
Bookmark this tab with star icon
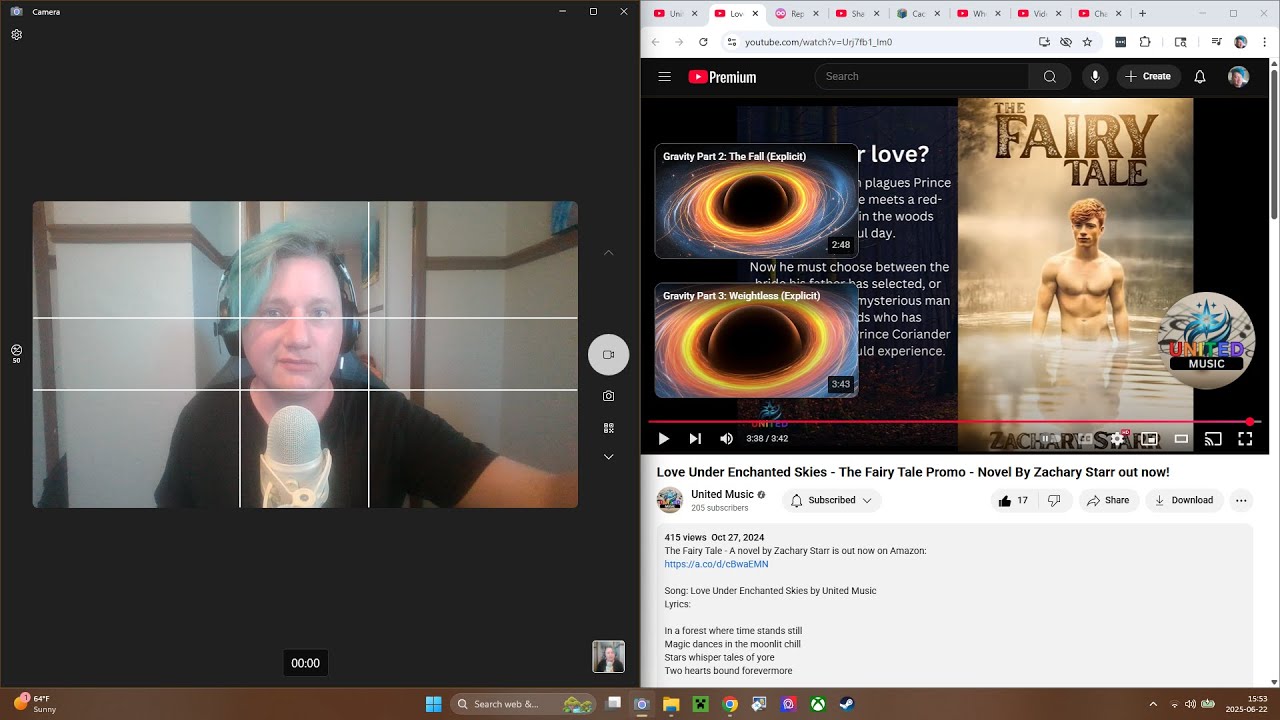pos(1087,42)
